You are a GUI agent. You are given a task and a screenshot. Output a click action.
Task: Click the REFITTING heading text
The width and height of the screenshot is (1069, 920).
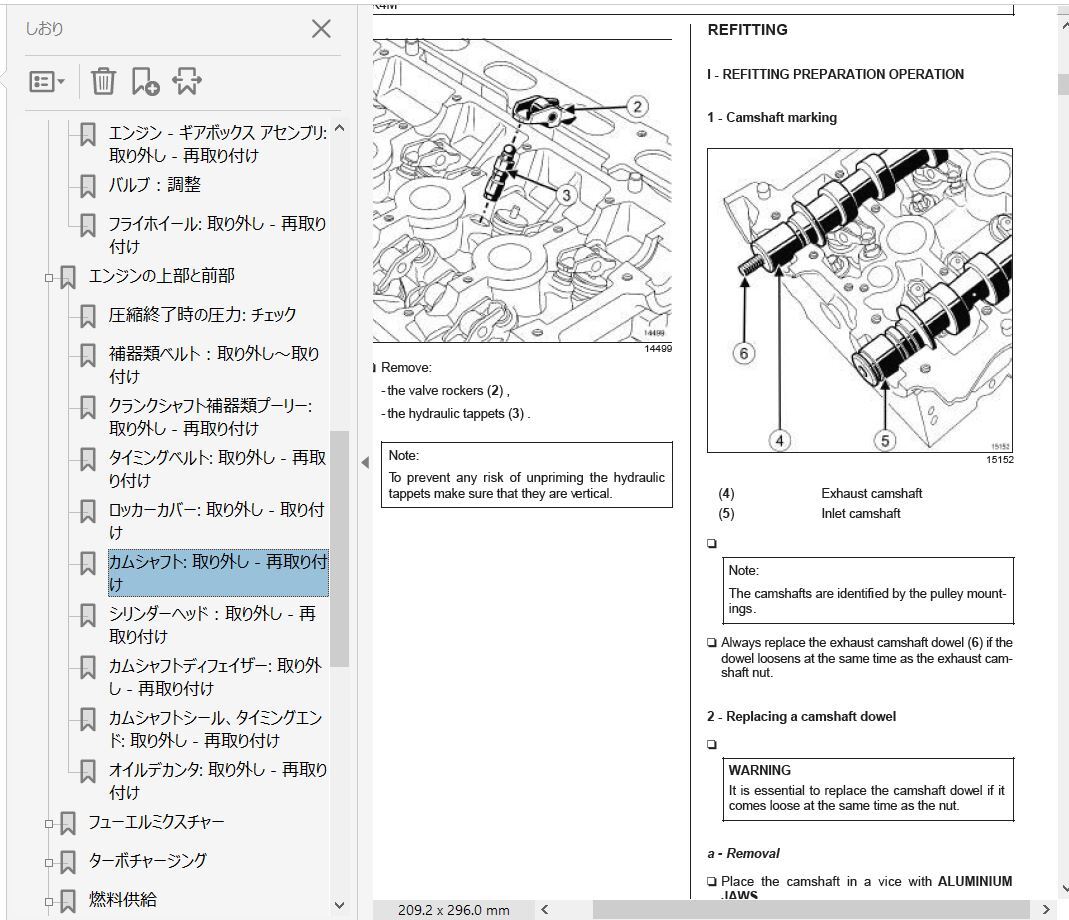(x=747, y=30)
